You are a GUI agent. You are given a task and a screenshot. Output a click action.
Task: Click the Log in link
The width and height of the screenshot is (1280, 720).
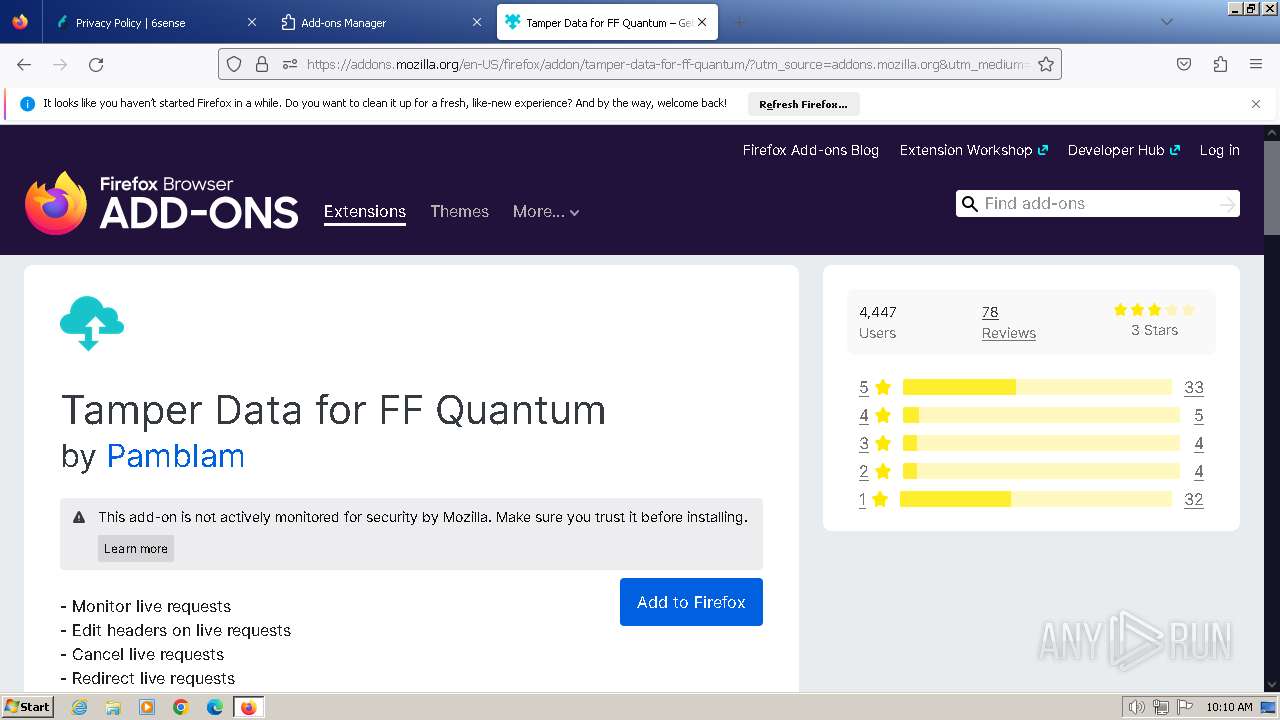coord(1220,150)
